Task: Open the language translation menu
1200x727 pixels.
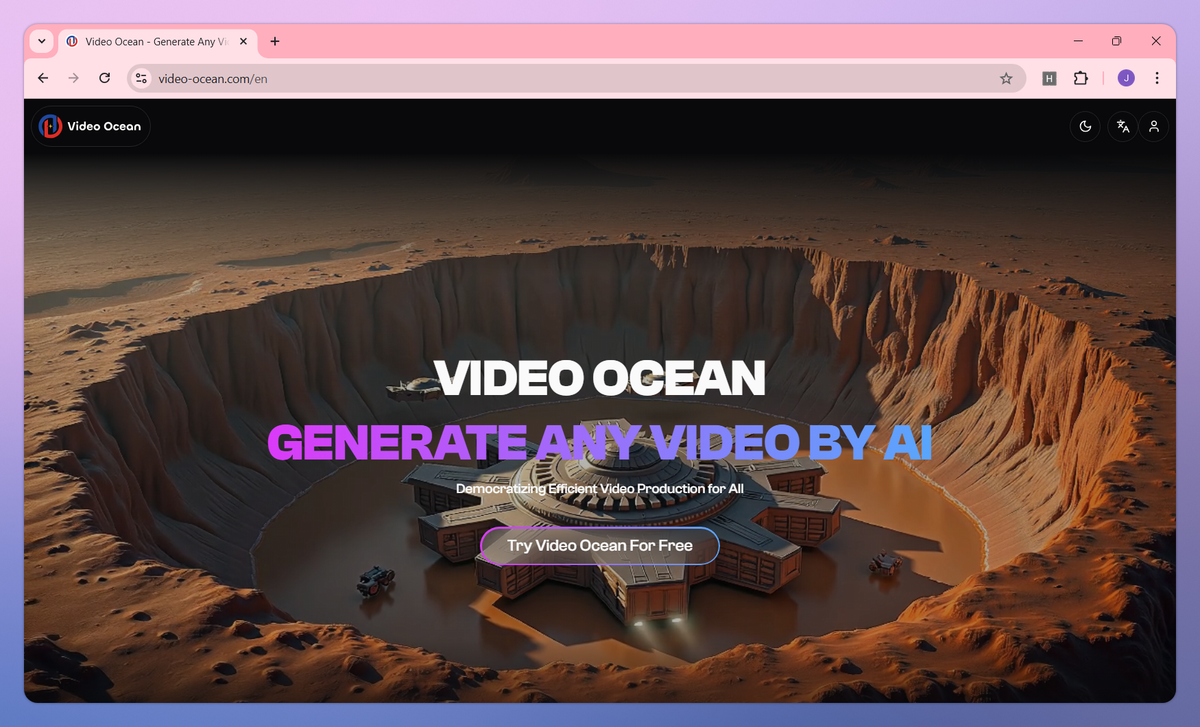Action: [1123, 126]
